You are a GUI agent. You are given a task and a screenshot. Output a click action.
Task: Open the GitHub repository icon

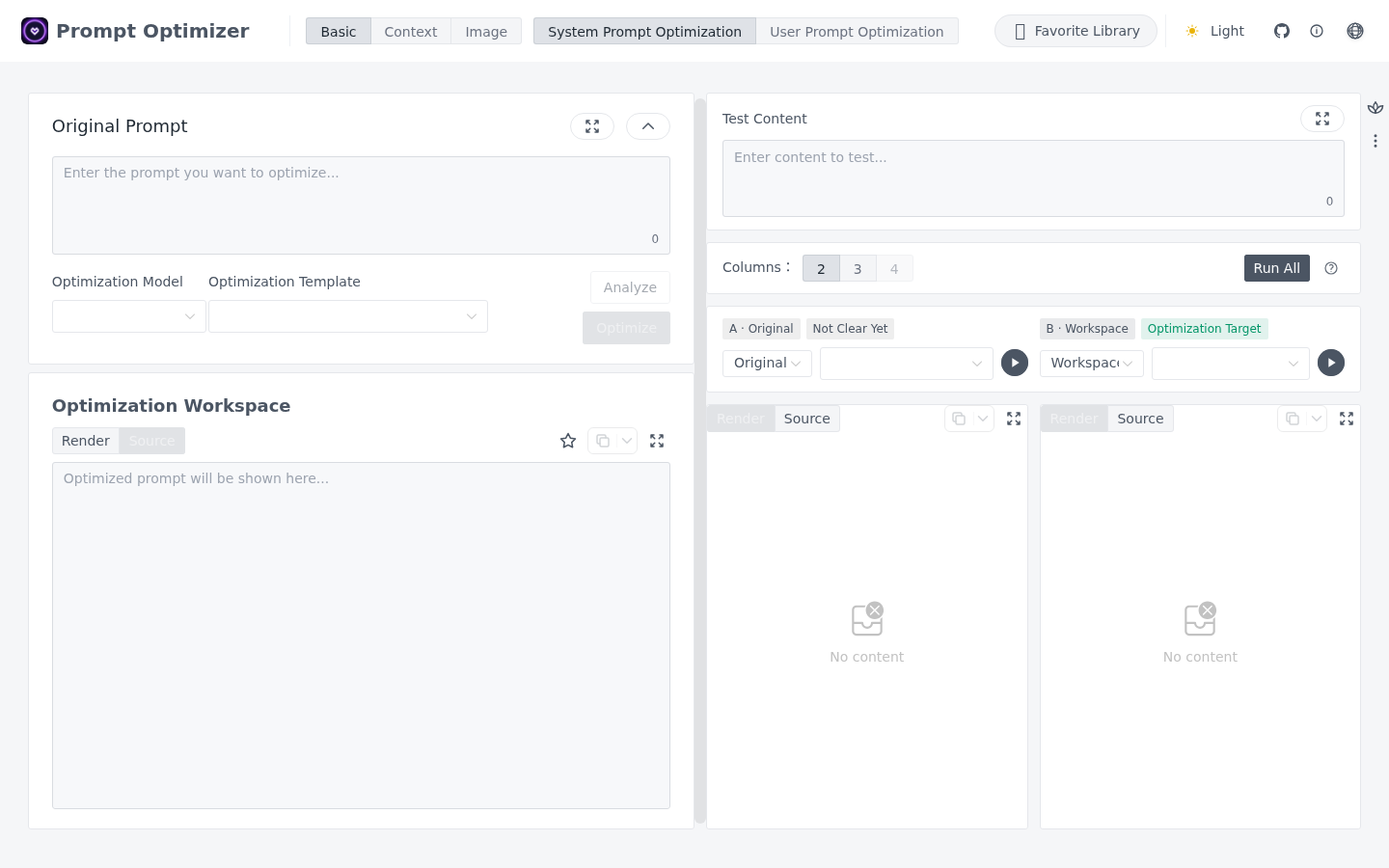click(1282, 31)
